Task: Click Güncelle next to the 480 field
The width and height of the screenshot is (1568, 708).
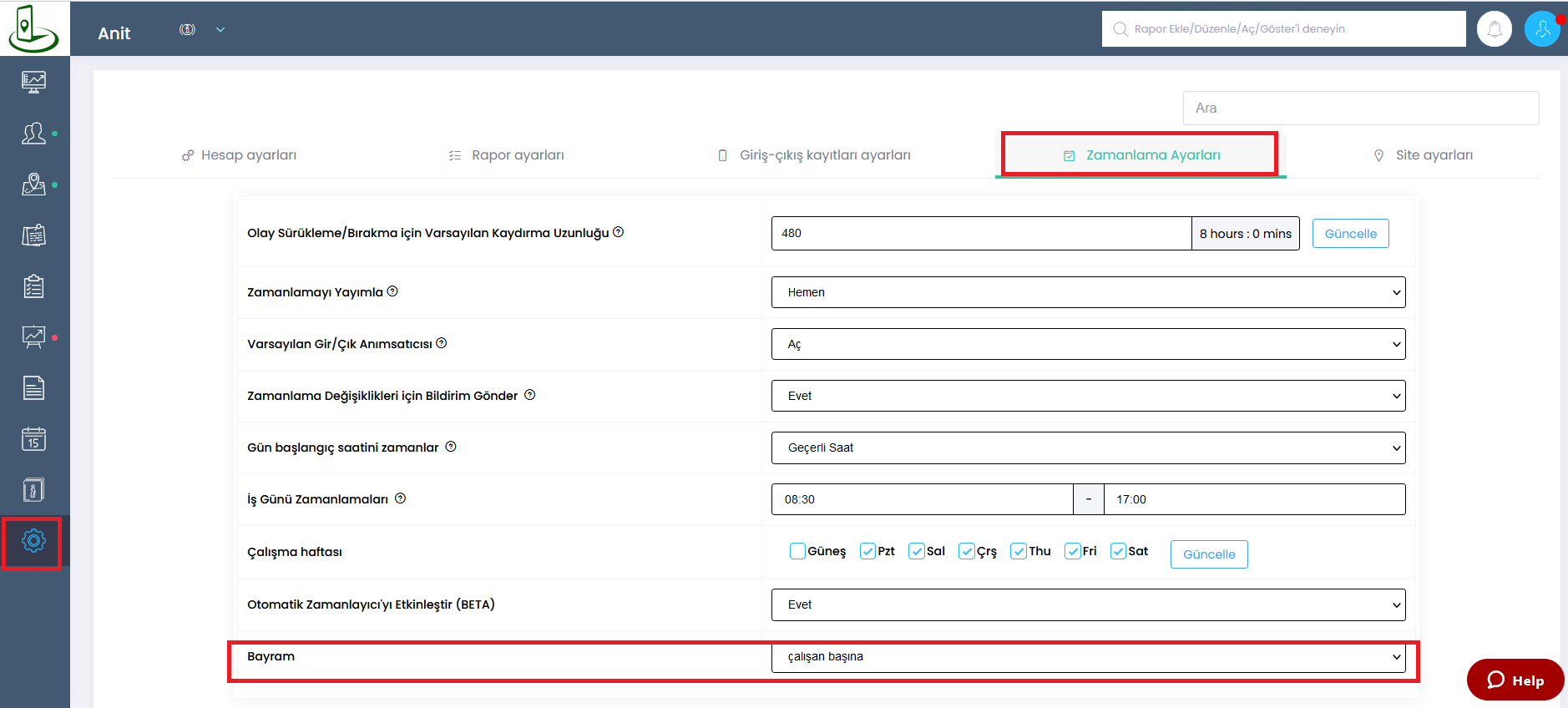Action: 1350,234
